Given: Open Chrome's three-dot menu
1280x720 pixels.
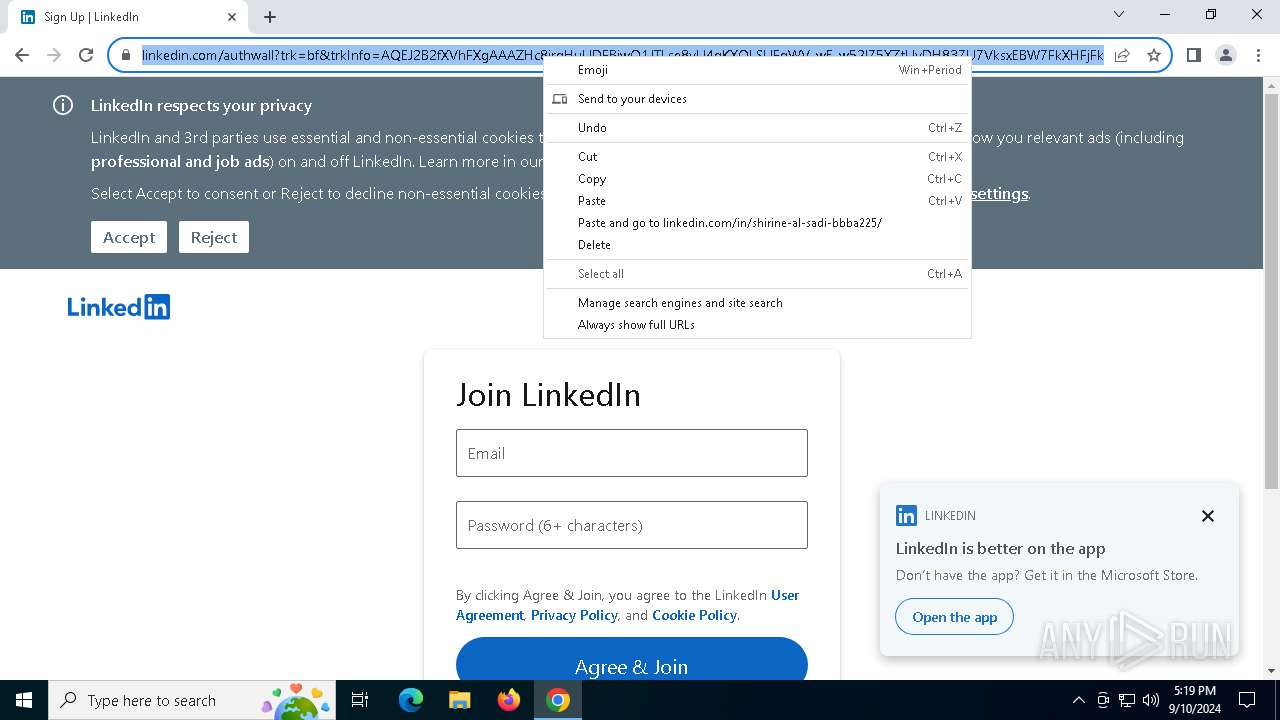Looking at the screenshot, I should coord(1258,55).
